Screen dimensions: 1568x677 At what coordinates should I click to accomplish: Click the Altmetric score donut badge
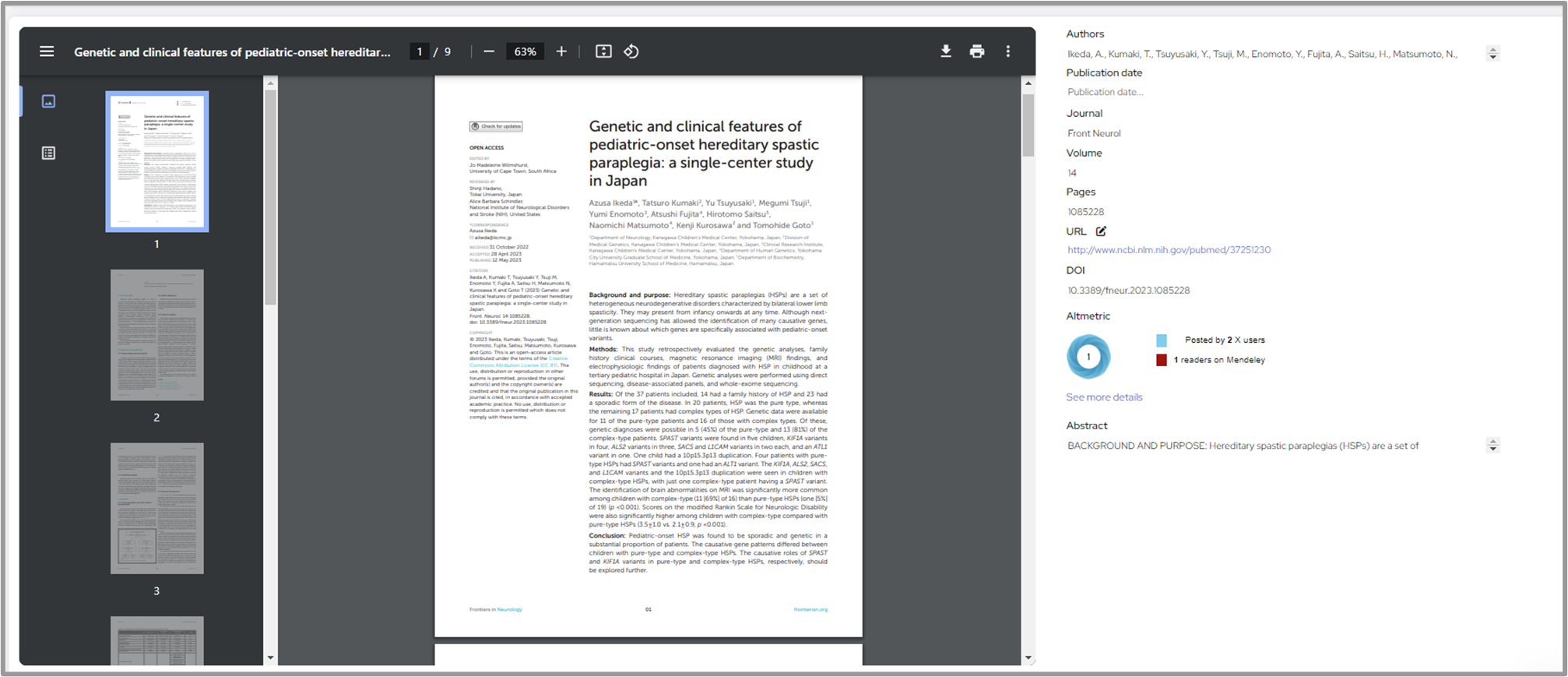pyautogui.click(x=1088, y=357)
